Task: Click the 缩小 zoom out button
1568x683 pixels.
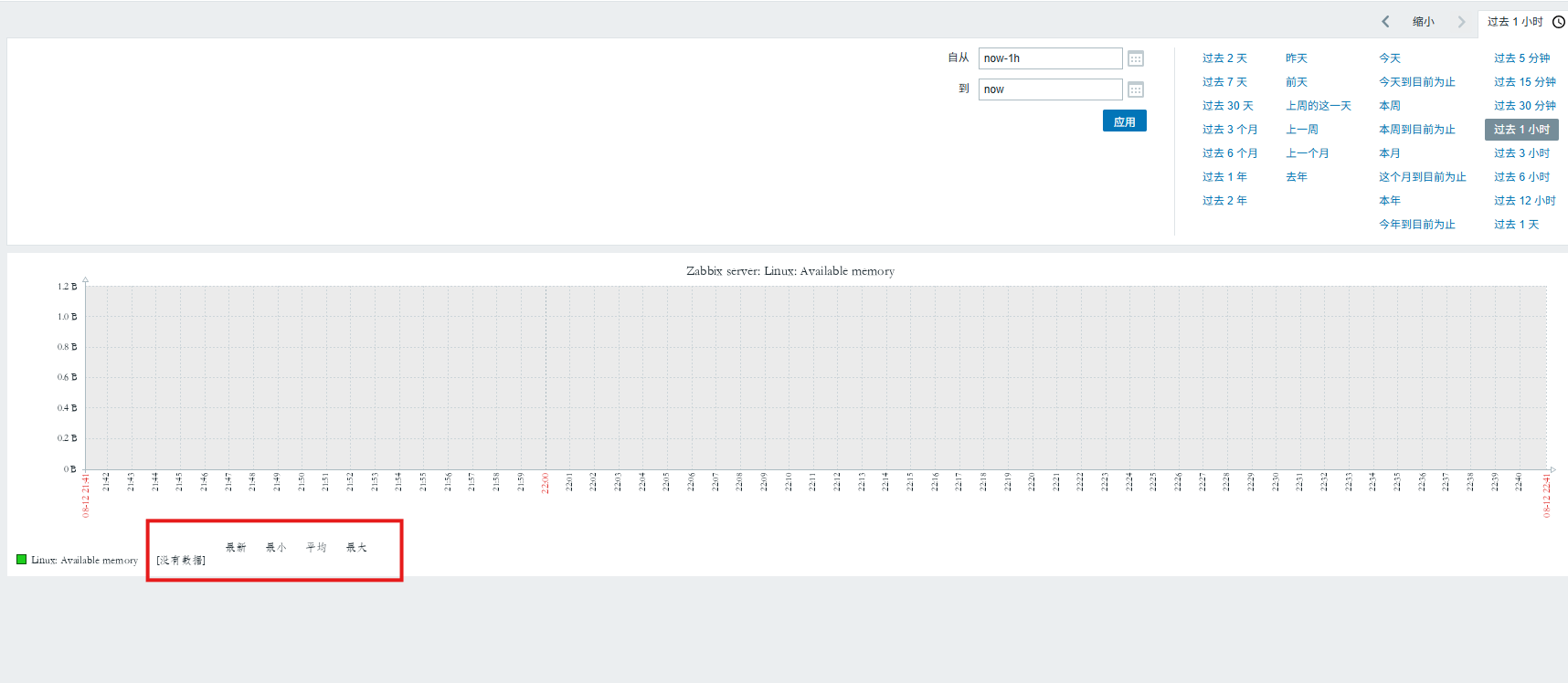Action: (x=1424, y=22)
